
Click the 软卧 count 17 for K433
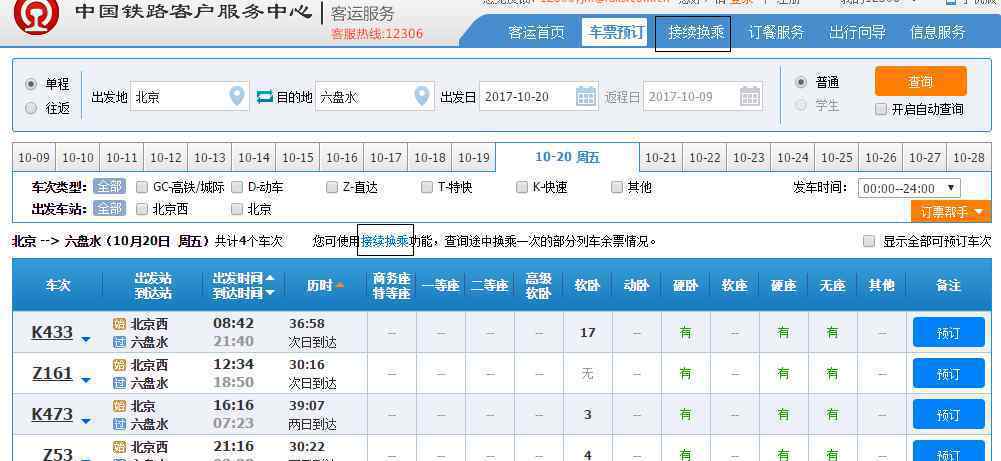588,333
